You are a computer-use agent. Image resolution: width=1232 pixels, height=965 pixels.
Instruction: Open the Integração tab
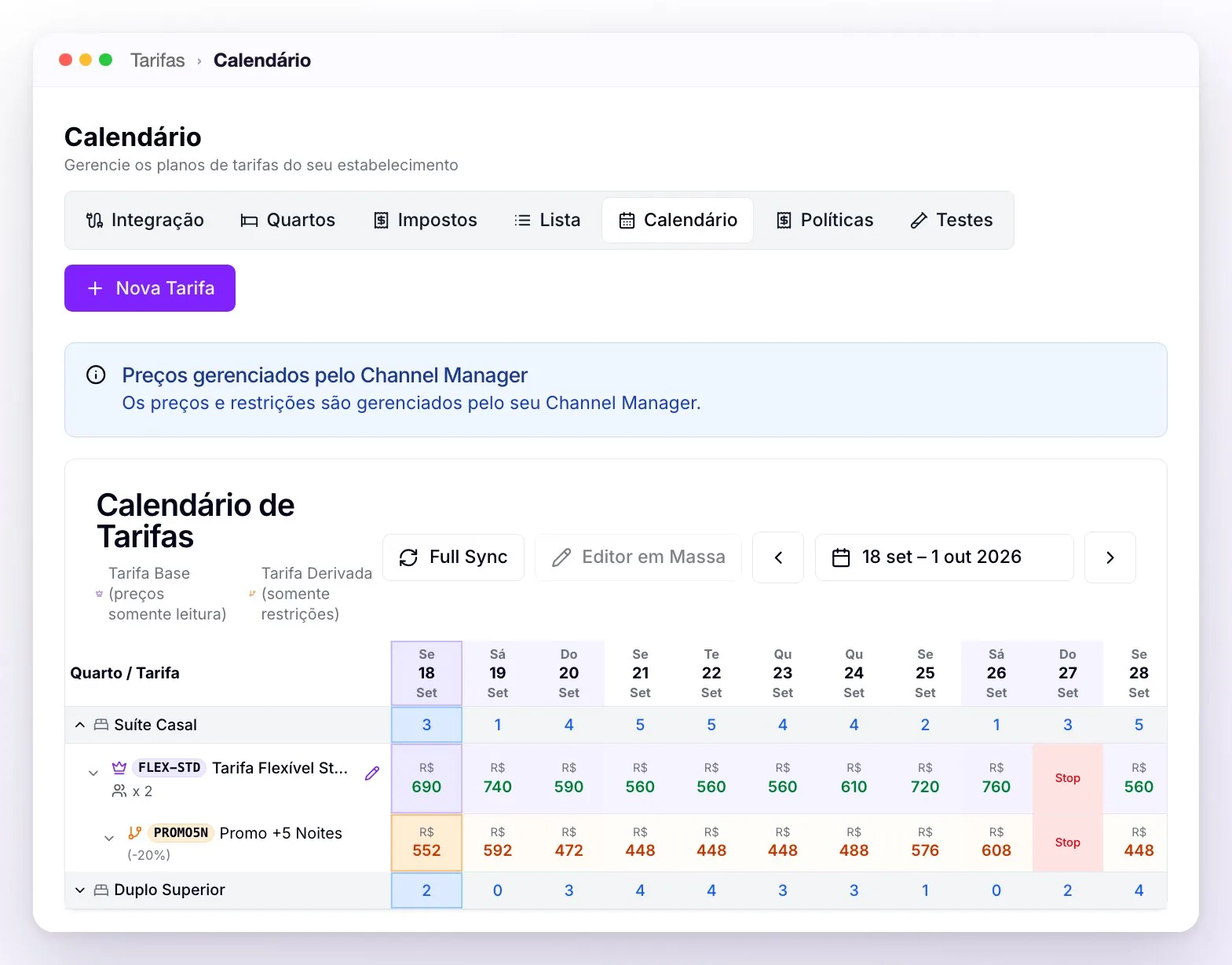coord(144,221)
